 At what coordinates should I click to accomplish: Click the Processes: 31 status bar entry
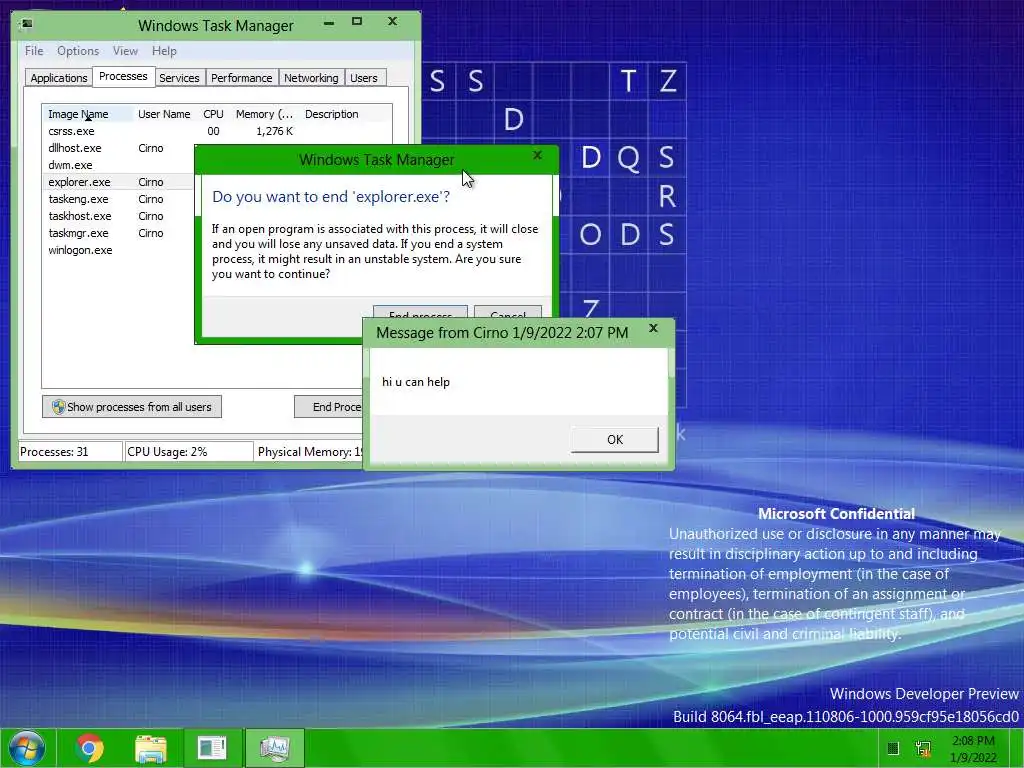pyautogui.click(x=70, y=452)
